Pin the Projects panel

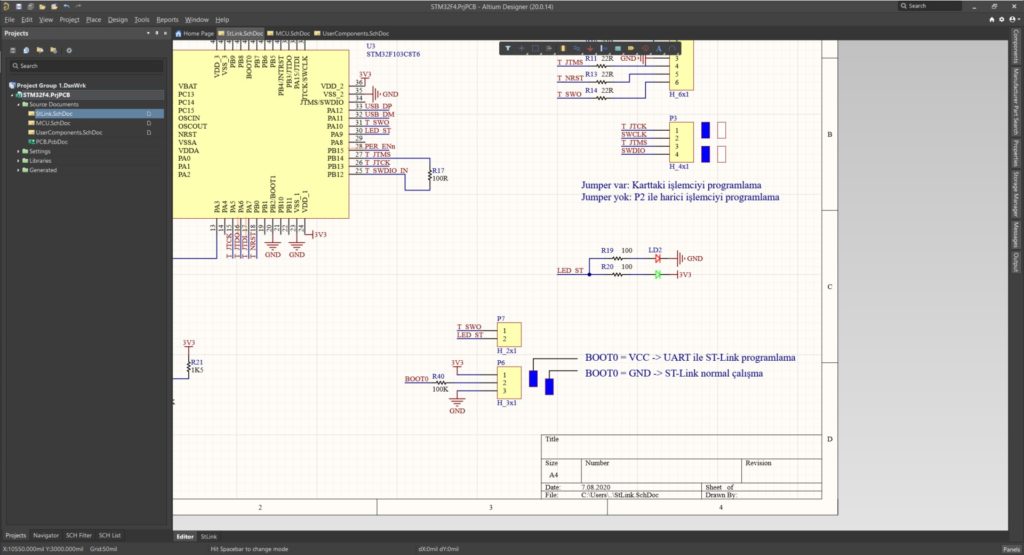point(157,33)
